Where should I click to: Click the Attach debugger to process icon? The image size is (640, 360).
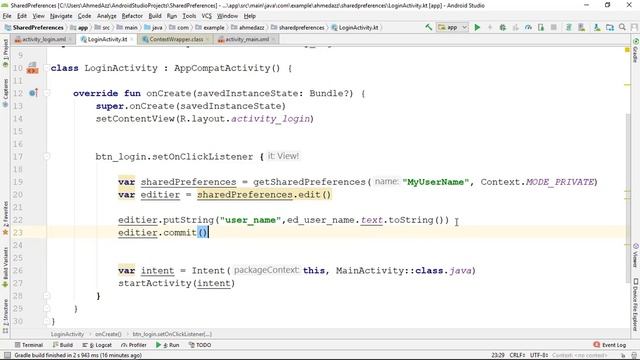tap(541, 27)
